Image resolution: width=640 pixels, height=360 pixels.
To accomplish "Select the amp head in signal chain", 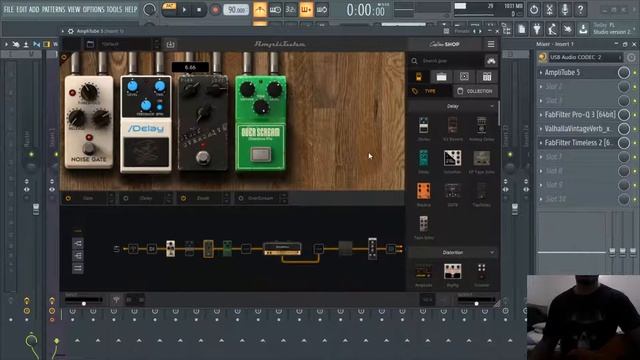I will [282, 249].
